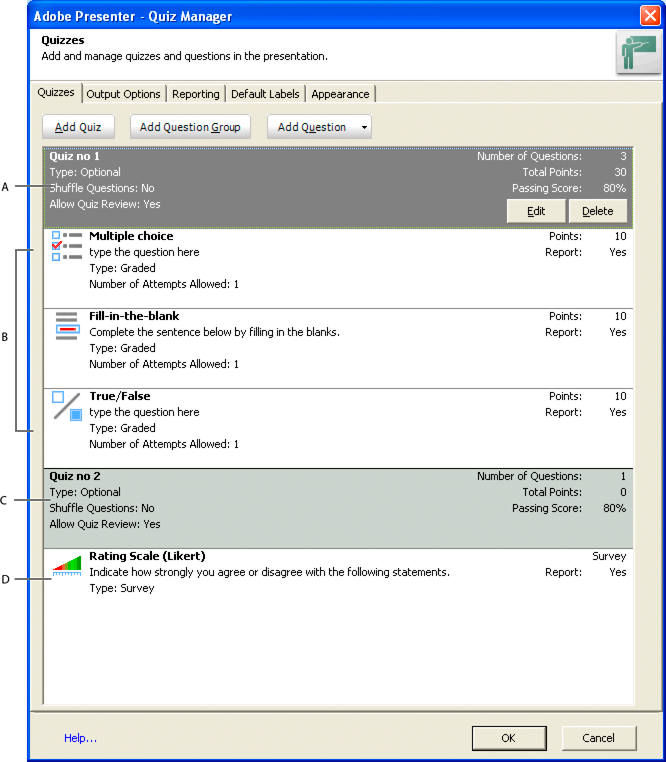
Task: Switch to the Quizzes tab
Action: [56, 92]
